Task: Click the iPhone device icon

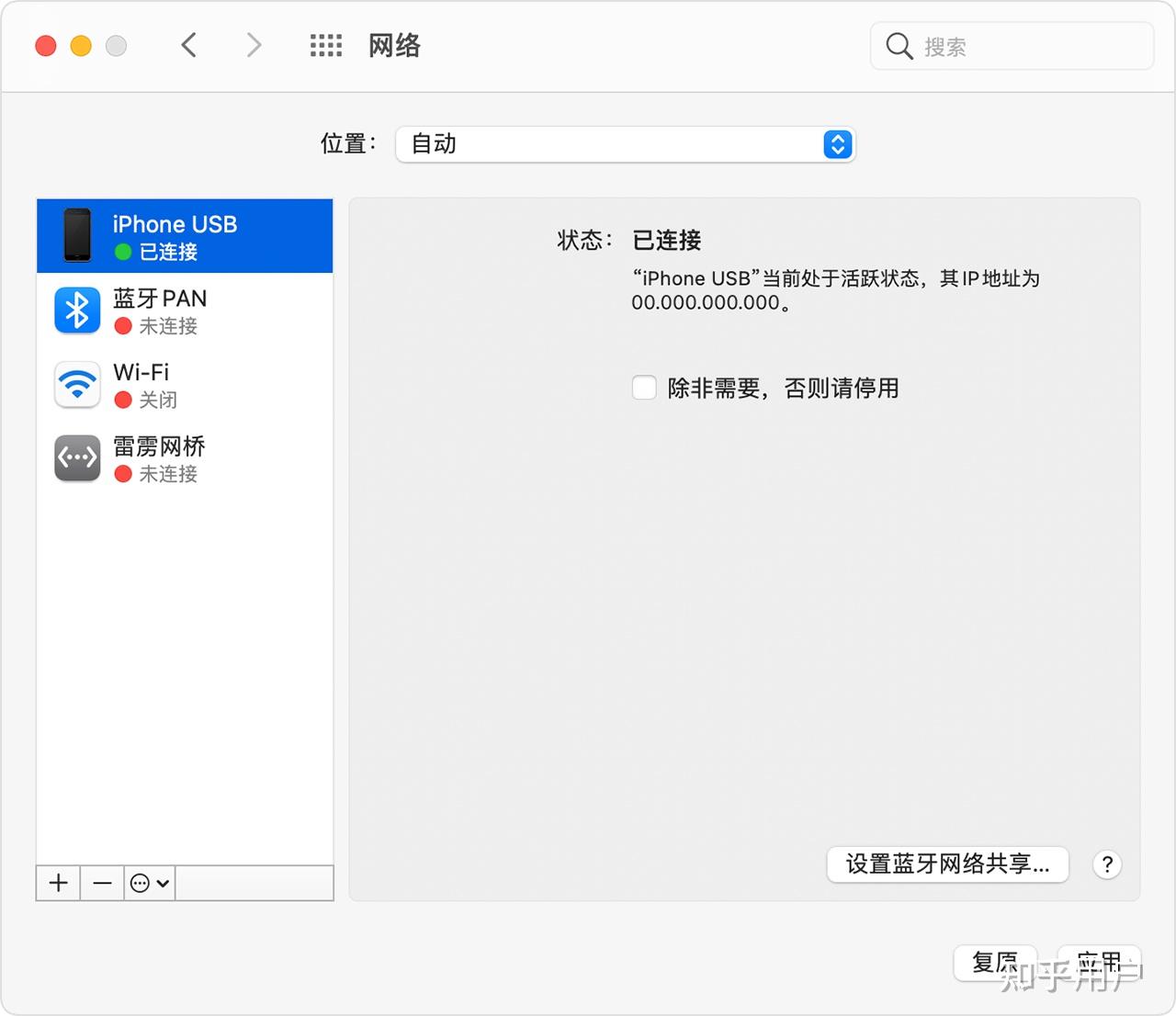Action: click(x=77, y=235)
